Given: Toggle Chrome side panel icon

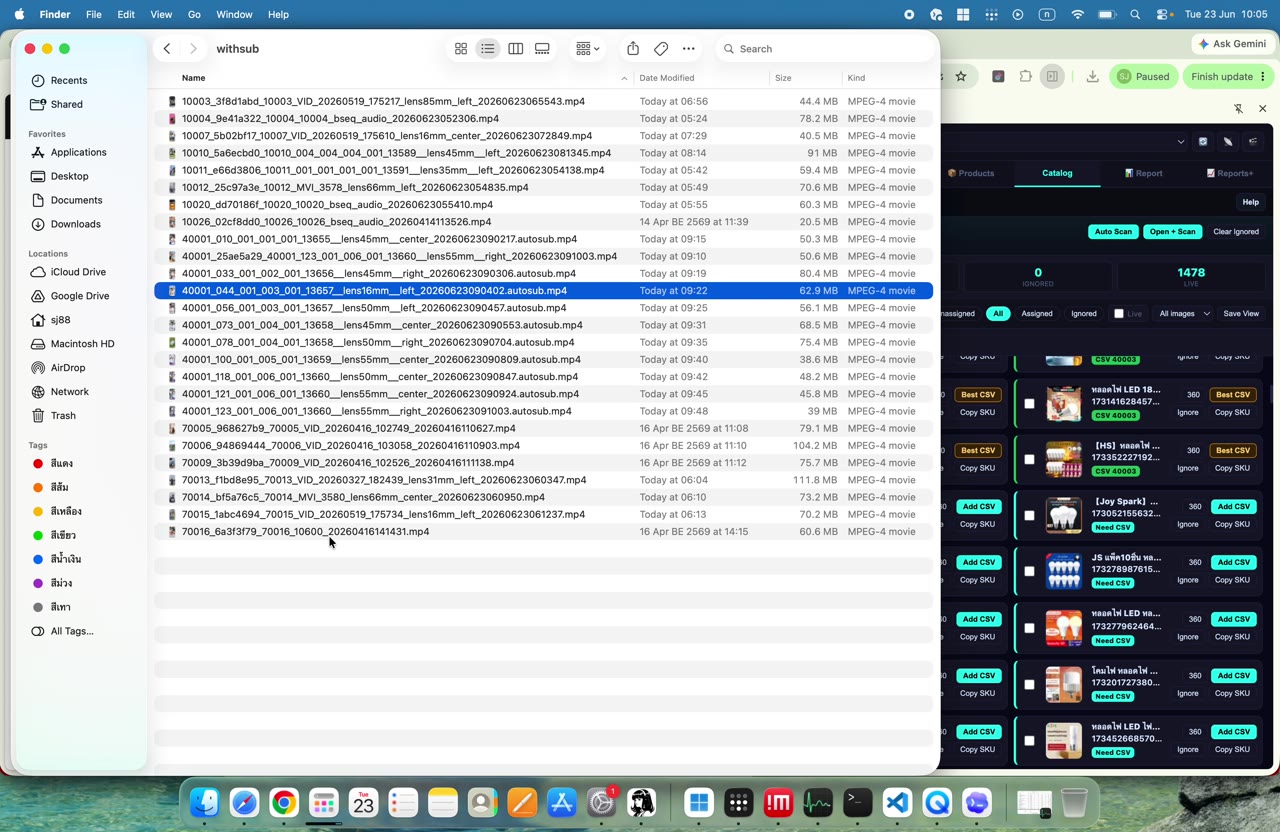Looking at the screenshot, I should tap(1052, 76).
